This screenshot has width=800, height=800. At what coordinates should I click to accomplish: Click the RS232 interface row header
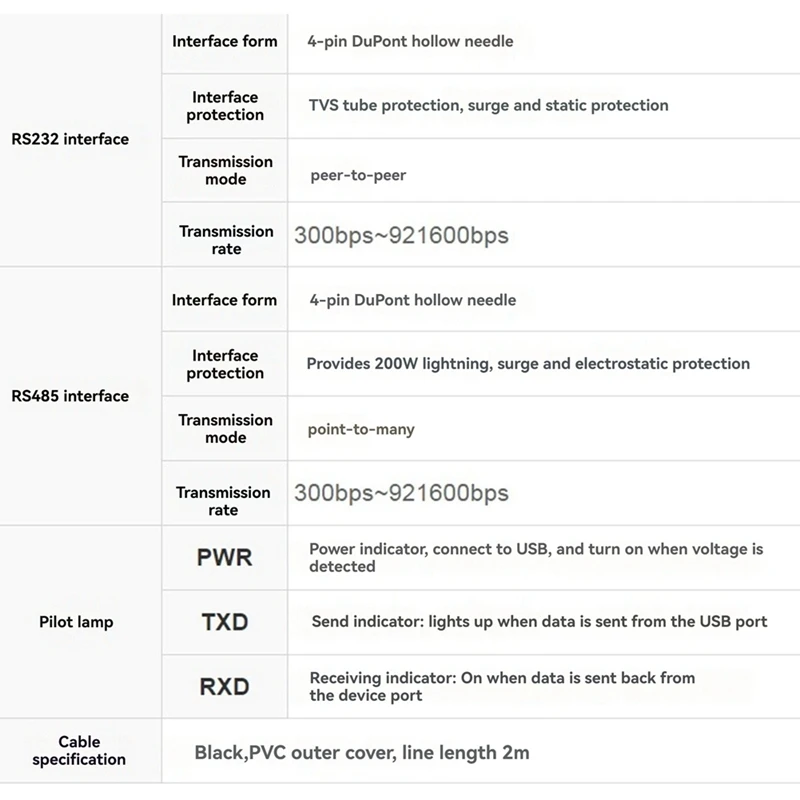click(70, 139)
